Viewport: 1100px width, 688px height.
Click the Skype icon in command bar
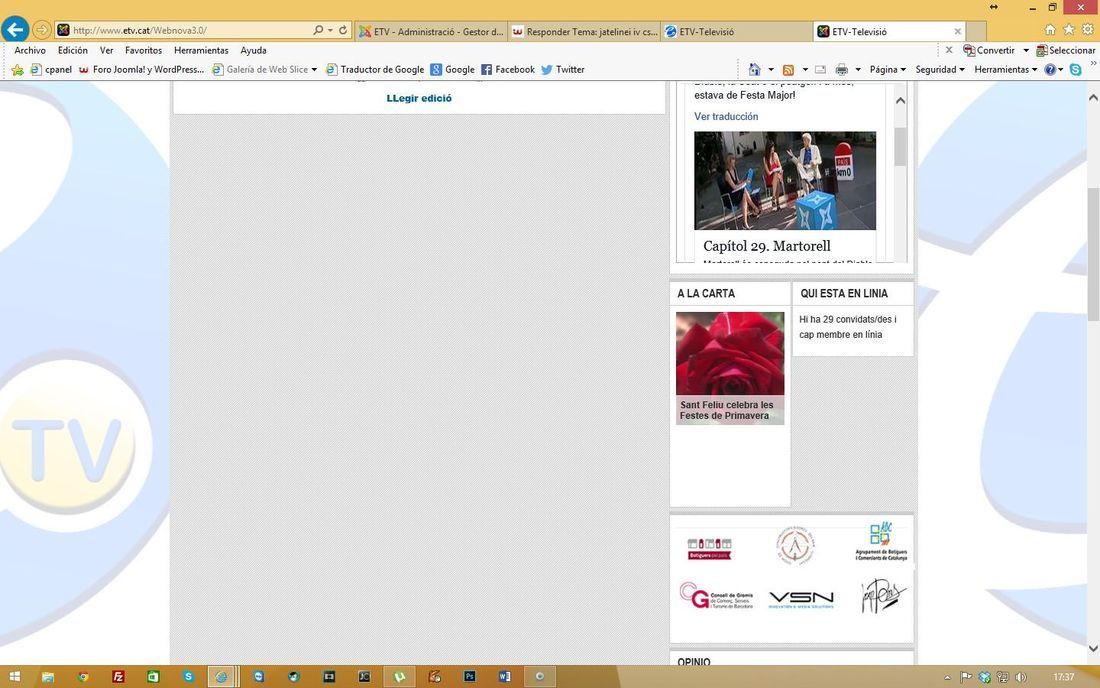click(x=1075, y=69)
